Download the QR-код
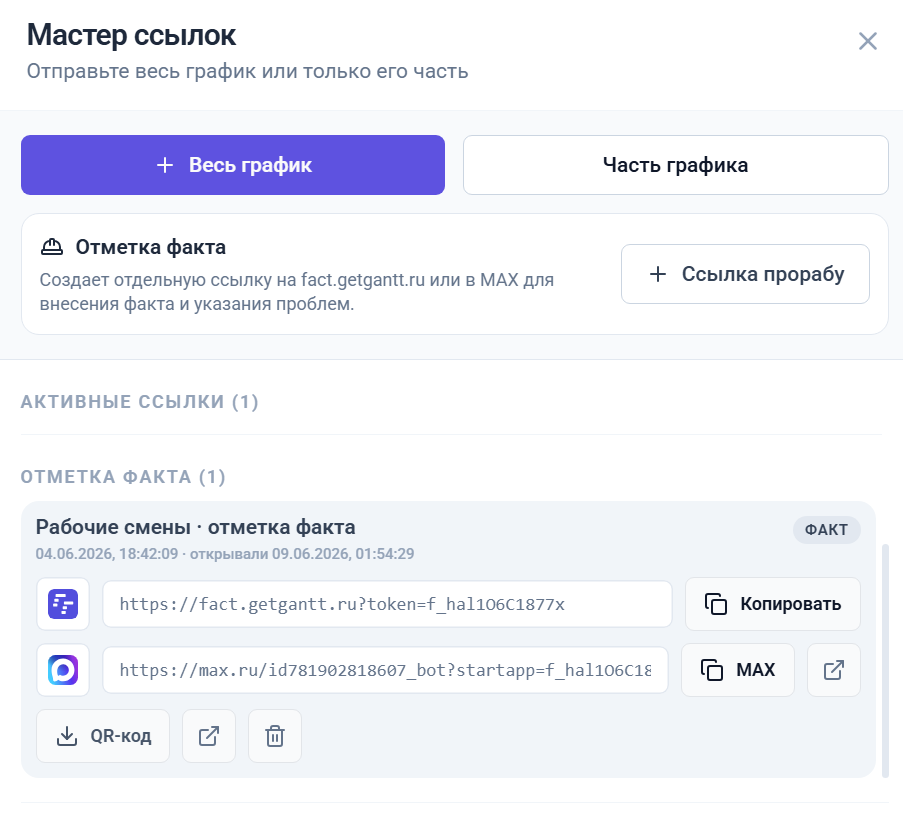This screenshot has height=819, width=903. 103,736
